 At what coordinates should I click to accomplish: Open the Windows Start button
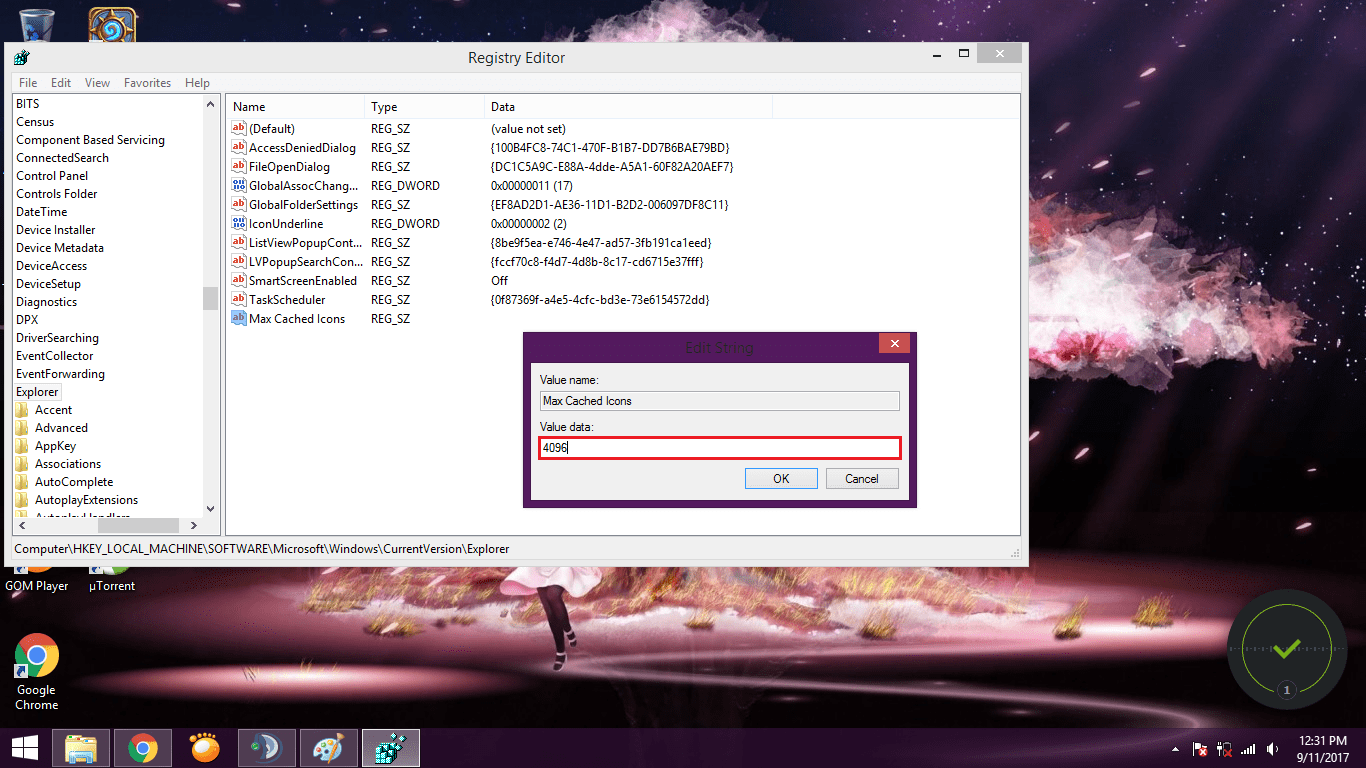(x=24, y=747)
